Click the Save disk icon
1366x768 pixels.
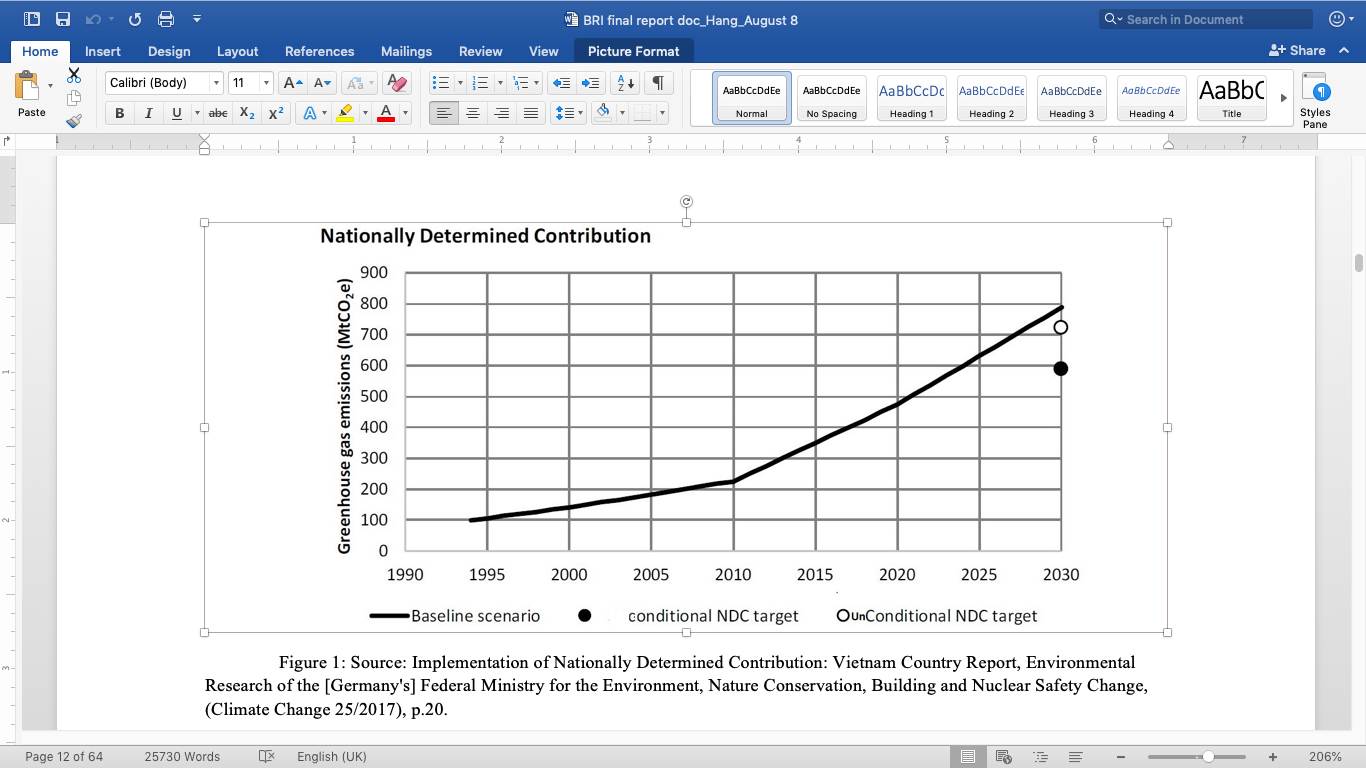tap(63, 19)
